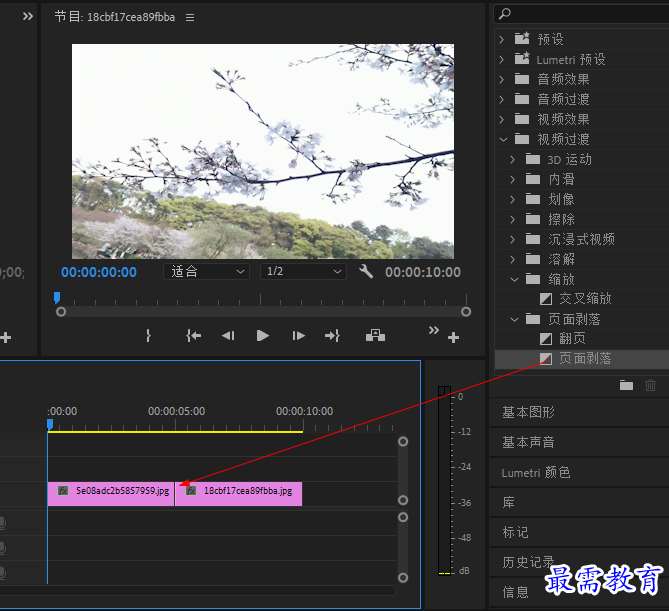Viewport: 669px width, 611px height.
Task: Expand hidden panels with top-left double chevron
Action: (28, 16)
